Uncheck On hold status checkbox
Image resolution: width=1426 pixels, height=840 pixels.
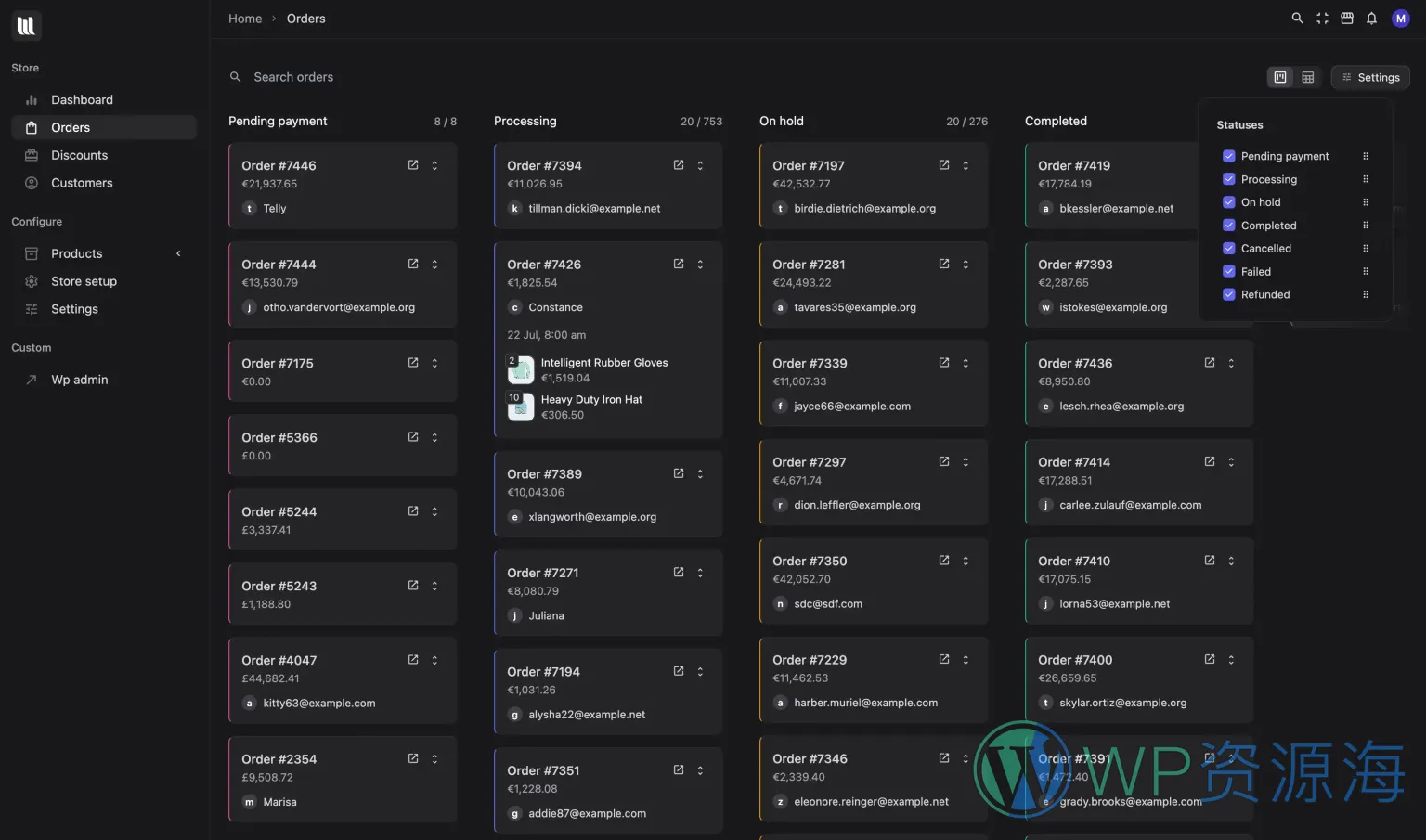coord(1229,202)
